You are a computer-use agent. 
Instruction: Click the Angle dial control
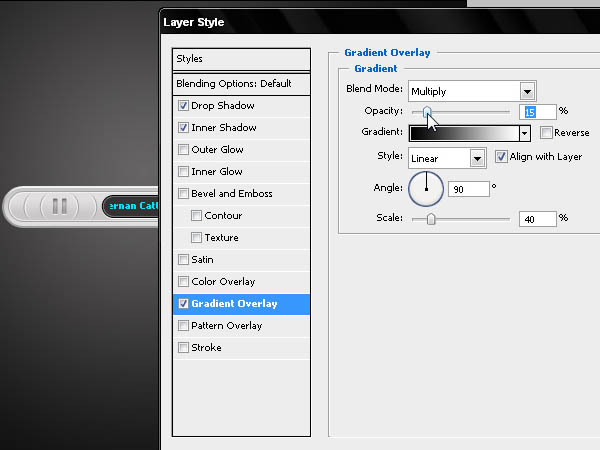tap(426, 189)
